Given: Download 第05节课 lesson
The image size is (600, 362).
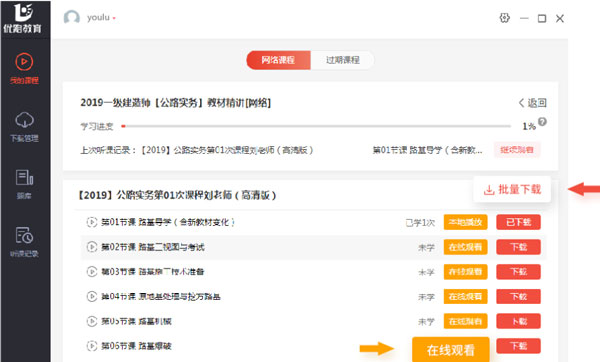Looking at the screenshot, I should point(518,321).
